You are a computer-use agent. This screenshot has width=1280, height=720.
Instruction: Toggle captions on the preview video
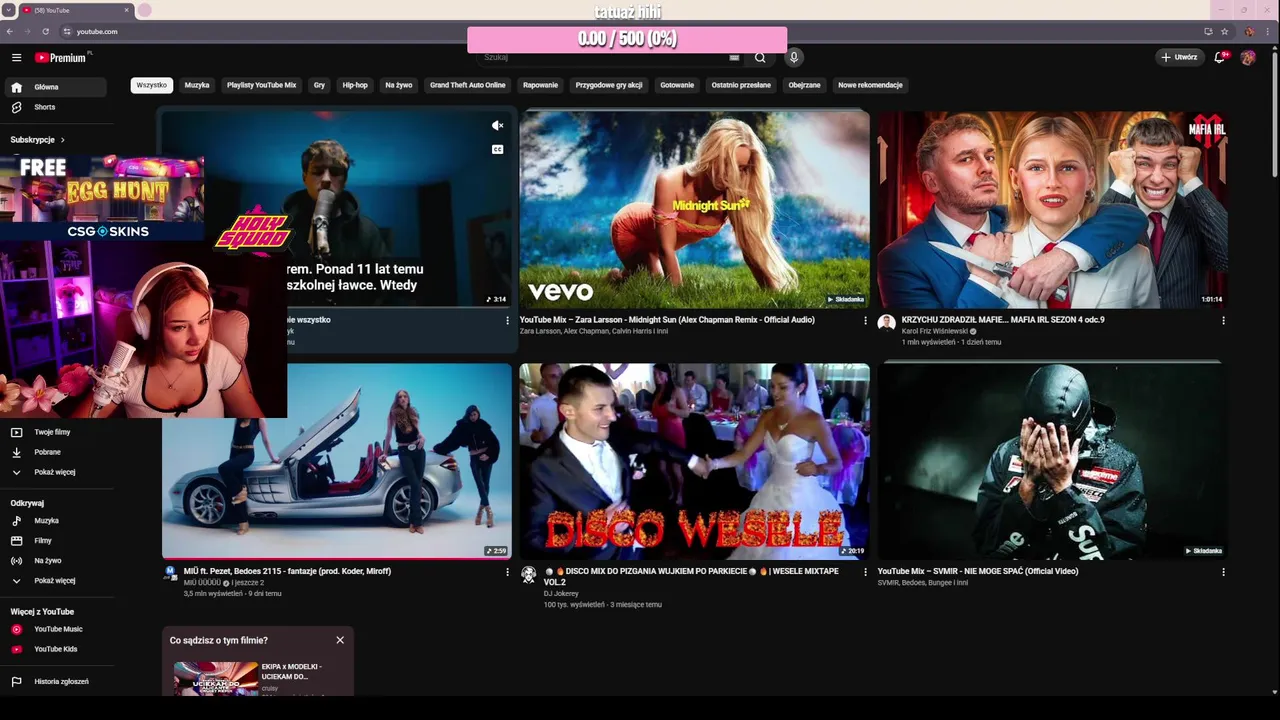point(497,150)
